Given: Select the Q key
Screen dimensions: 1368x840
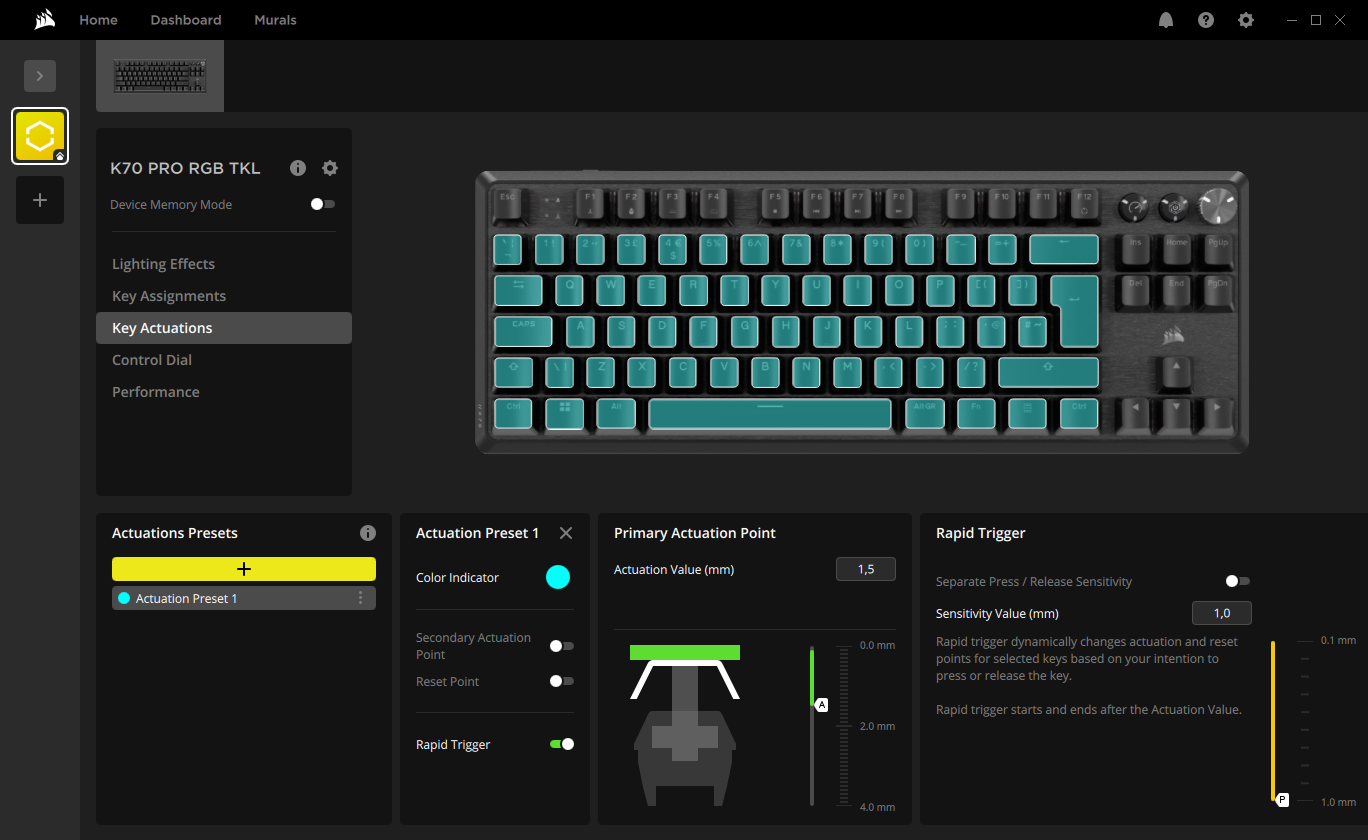Looking at the screenshot, I should tap(570, 291).
